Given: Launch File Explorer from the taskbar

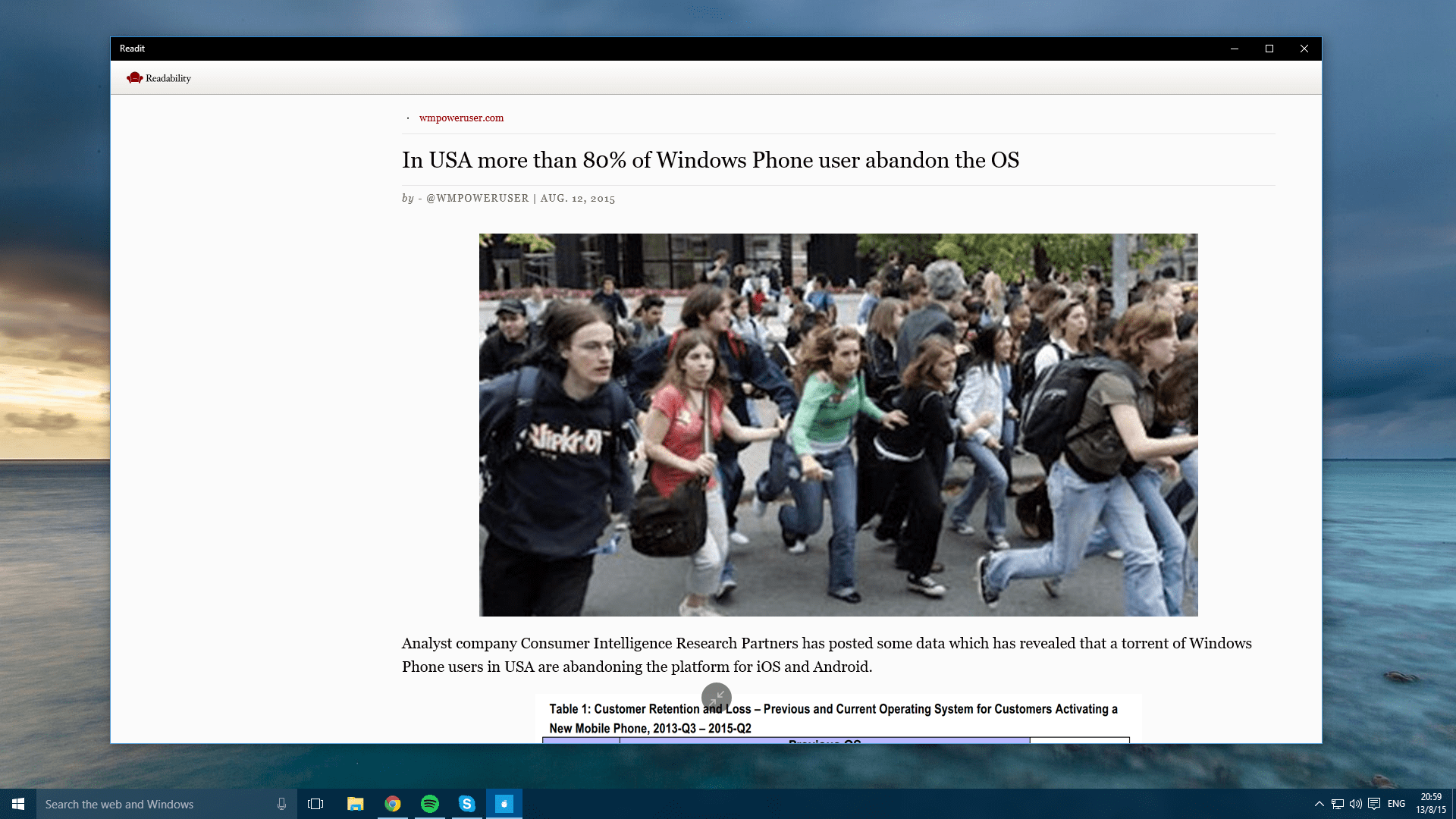Looking at the screenshot, I should tap(355, 804).
